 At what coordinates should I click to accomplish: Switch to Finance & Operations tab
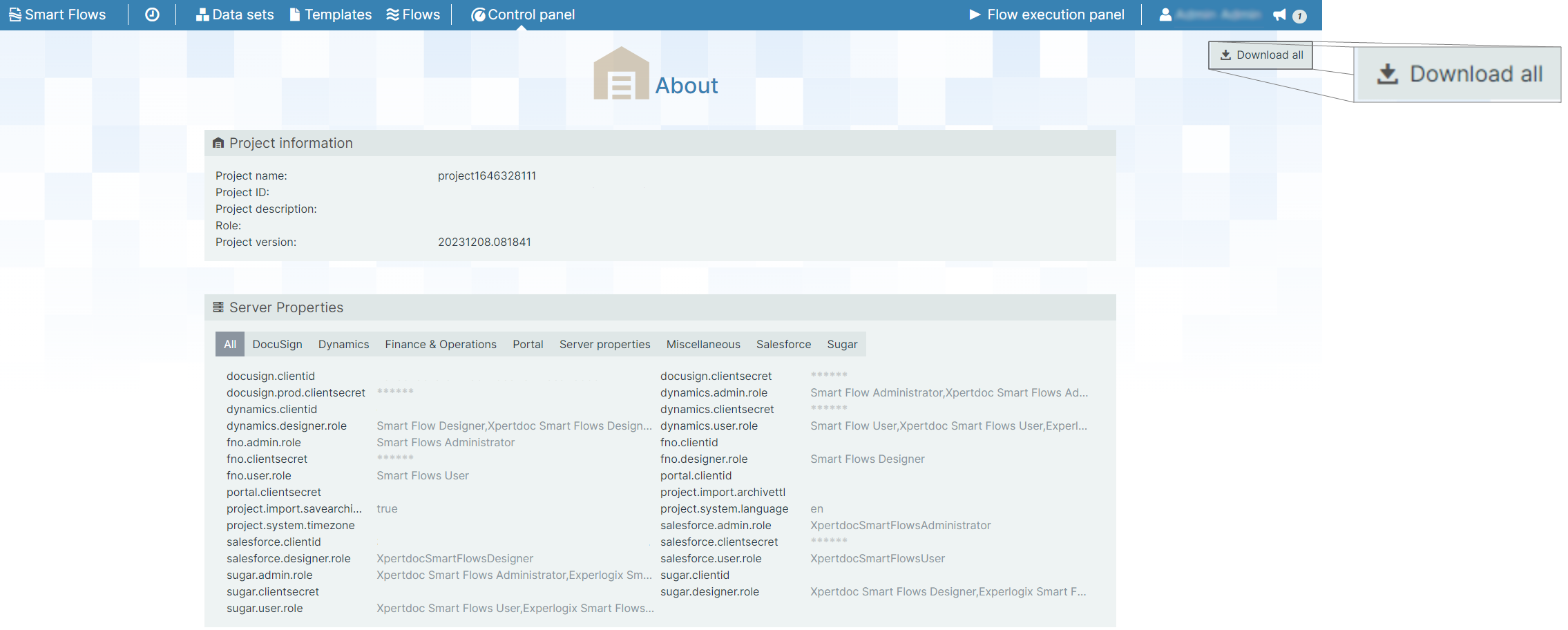coord(441,344)
